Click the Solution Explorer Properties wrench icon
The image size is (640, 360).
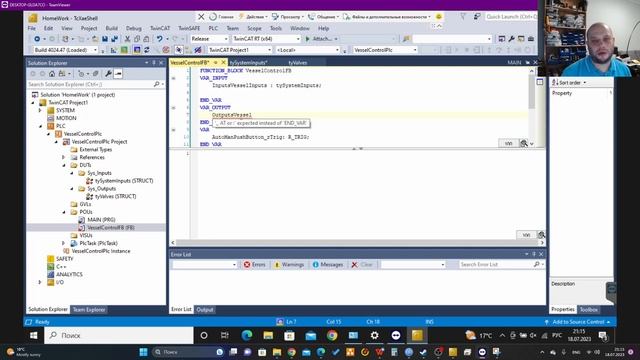(108, 74)
